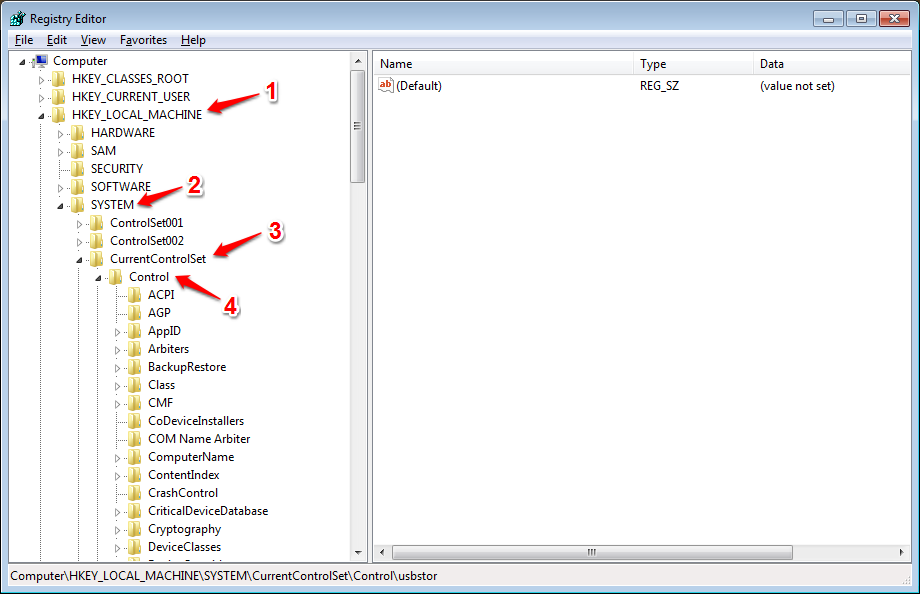
Task: Click the Arbiters folder icon
Action: pos(134,349)
